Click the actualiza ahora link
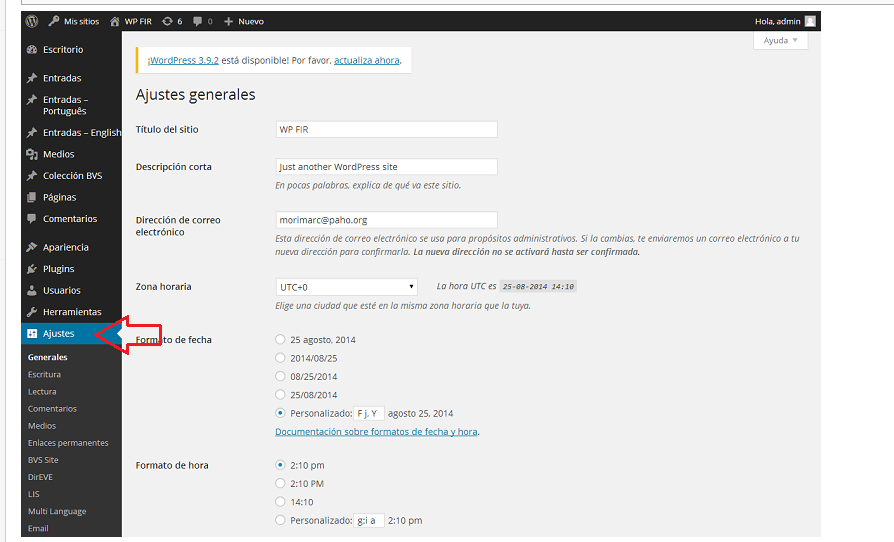 tap(367, 60)
